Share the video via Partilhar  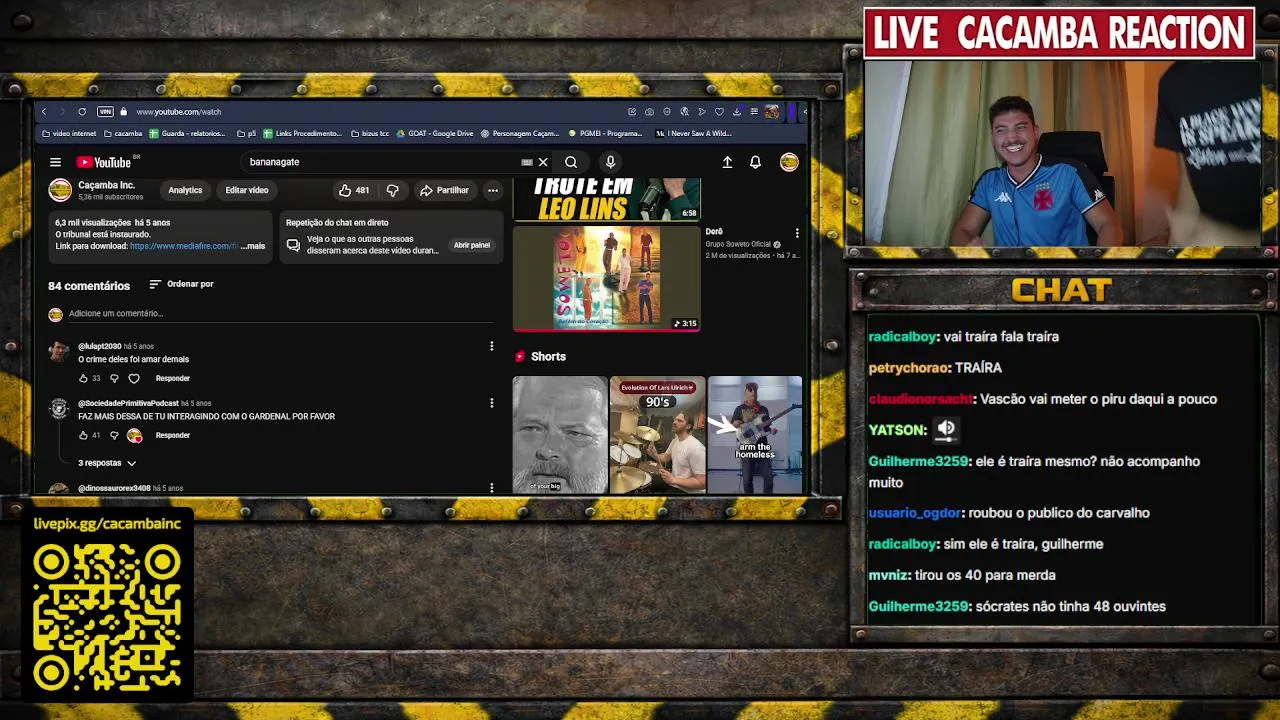444,190
